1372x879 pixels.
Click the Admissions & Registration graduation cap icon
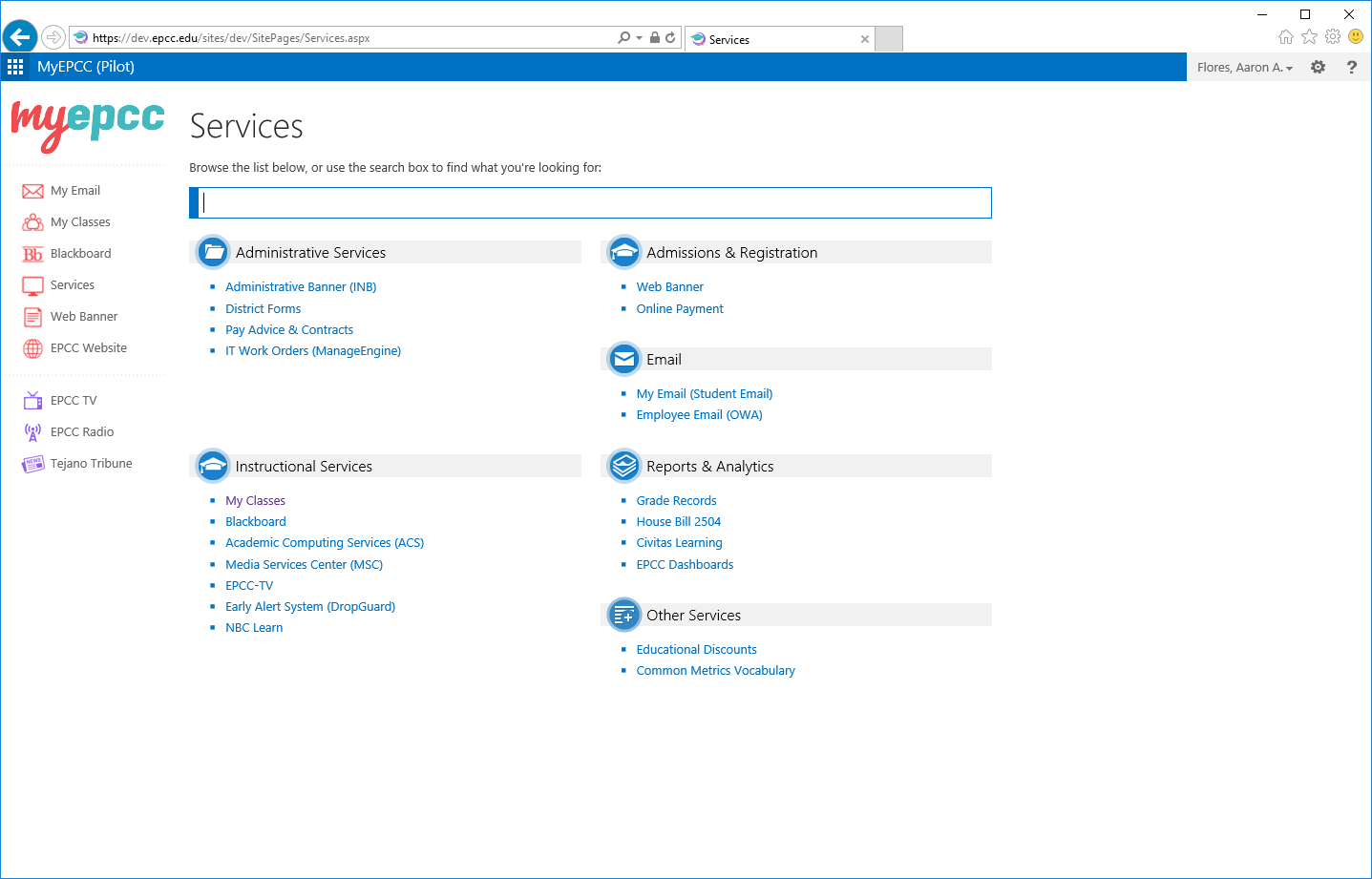tap(623, 252)
